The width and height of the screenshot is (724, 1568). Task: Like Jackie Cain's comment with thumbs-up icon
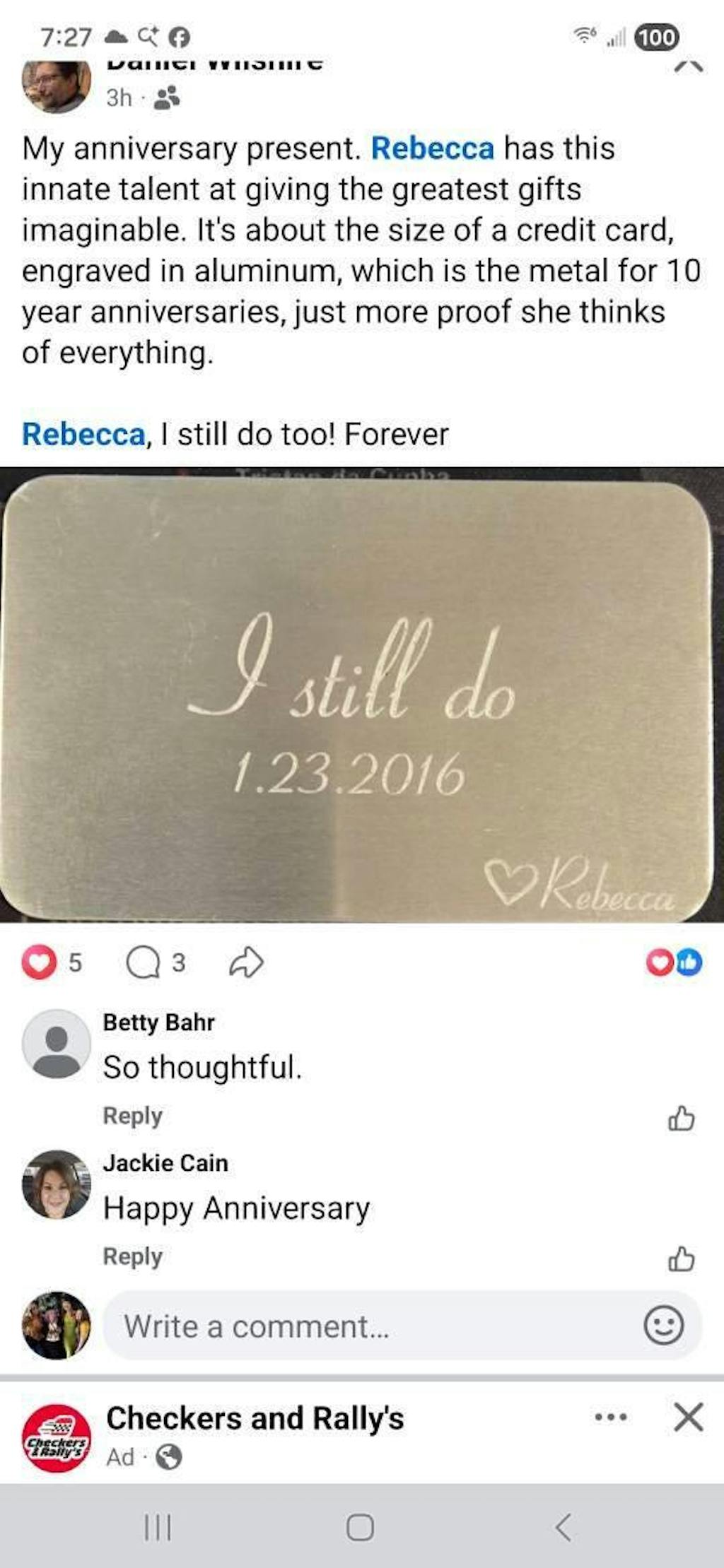point(681,1258)
